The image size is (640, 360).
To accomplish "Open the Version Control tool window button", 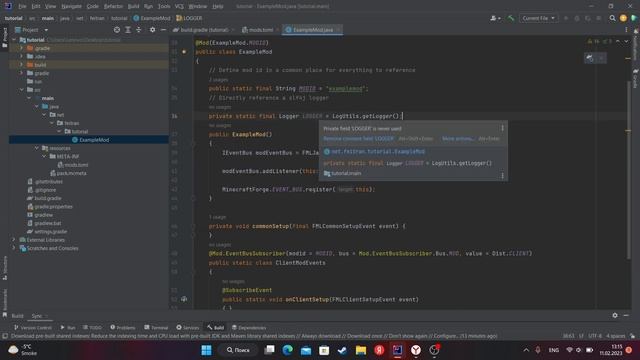I will click(x=33, y=327).
